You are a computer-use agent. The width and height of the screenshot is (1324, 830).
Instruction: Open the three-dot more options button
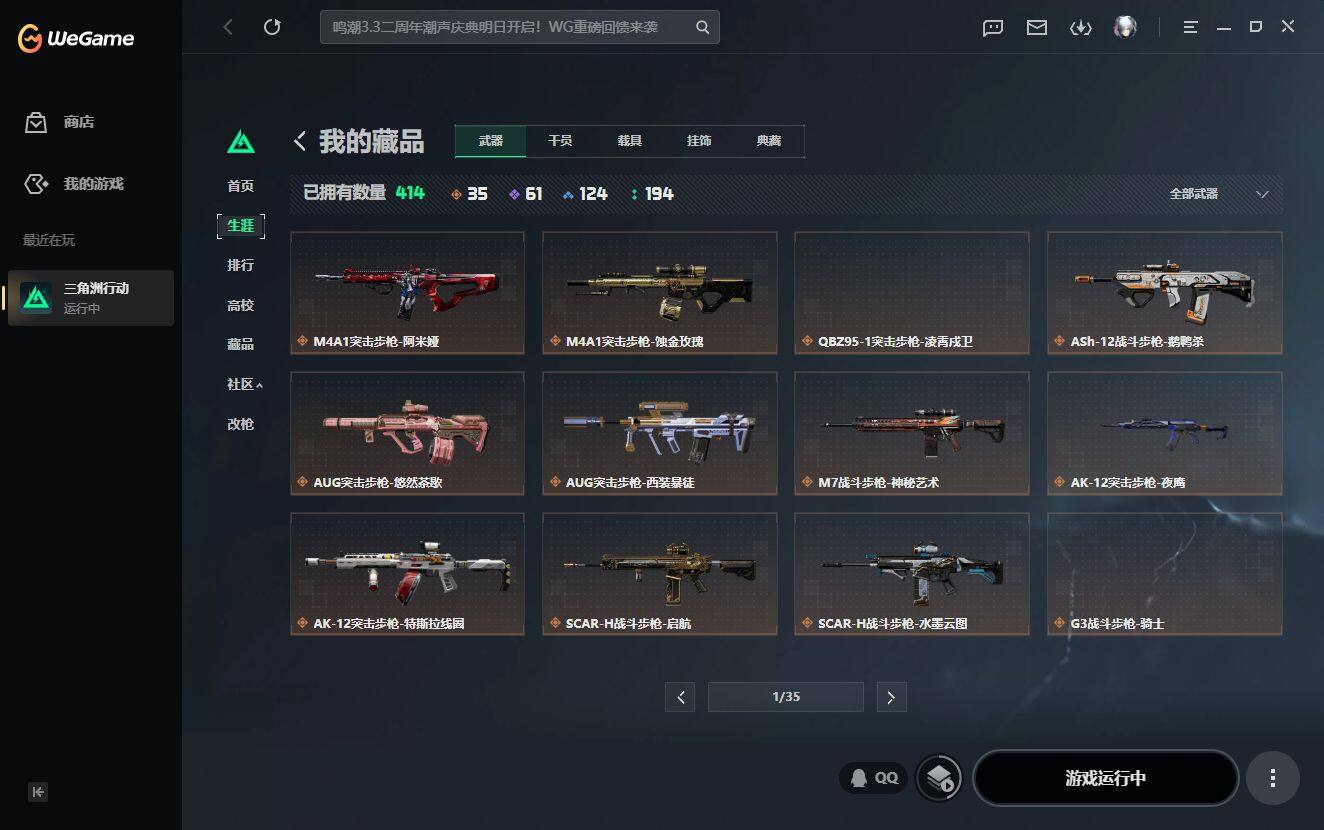[1272, 778]
